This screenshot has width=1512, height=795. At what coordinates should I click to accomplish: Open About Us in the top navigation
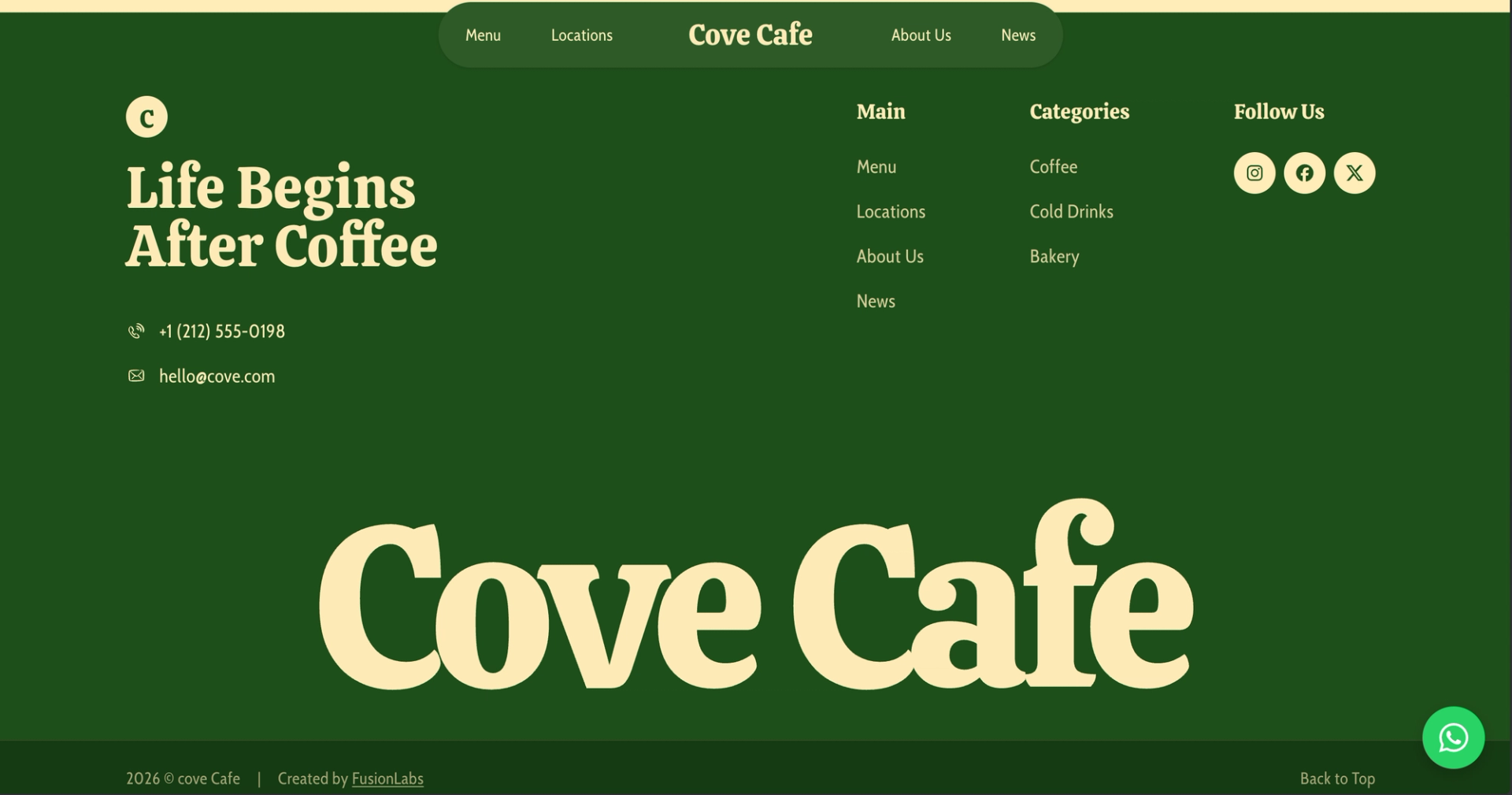tap(921, 35)
